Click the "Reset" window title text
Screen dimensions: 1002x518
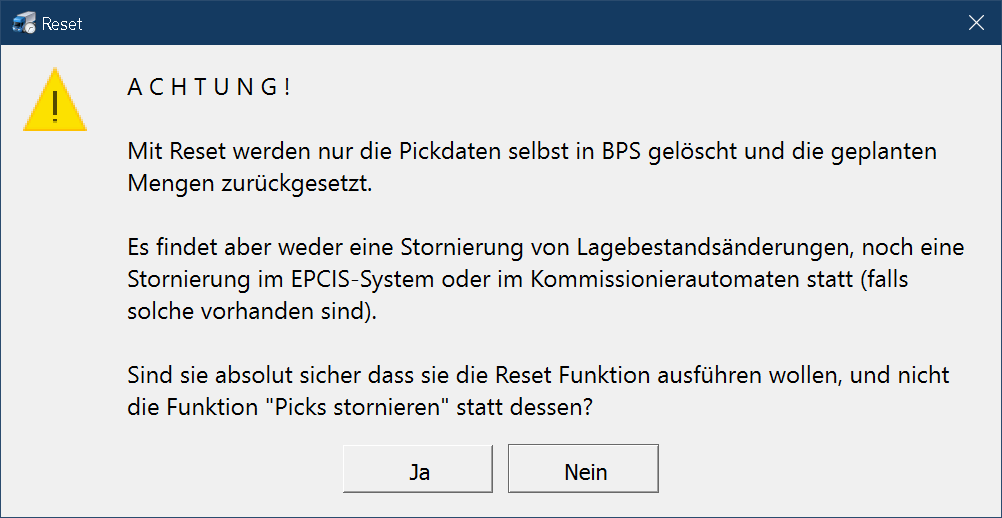tap(62, 23)
